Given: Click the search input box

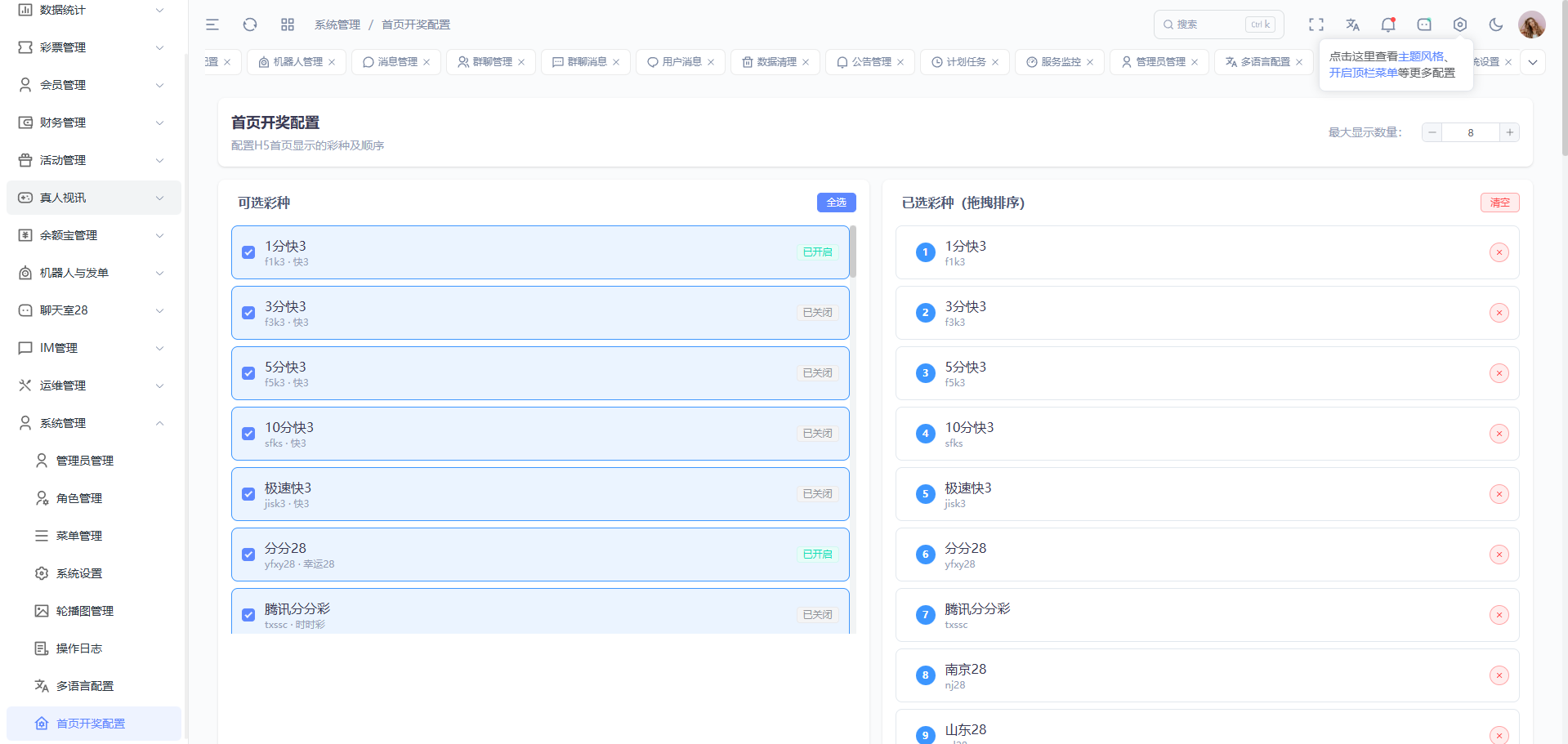Looking at the screenshot, I should 1209,25.
